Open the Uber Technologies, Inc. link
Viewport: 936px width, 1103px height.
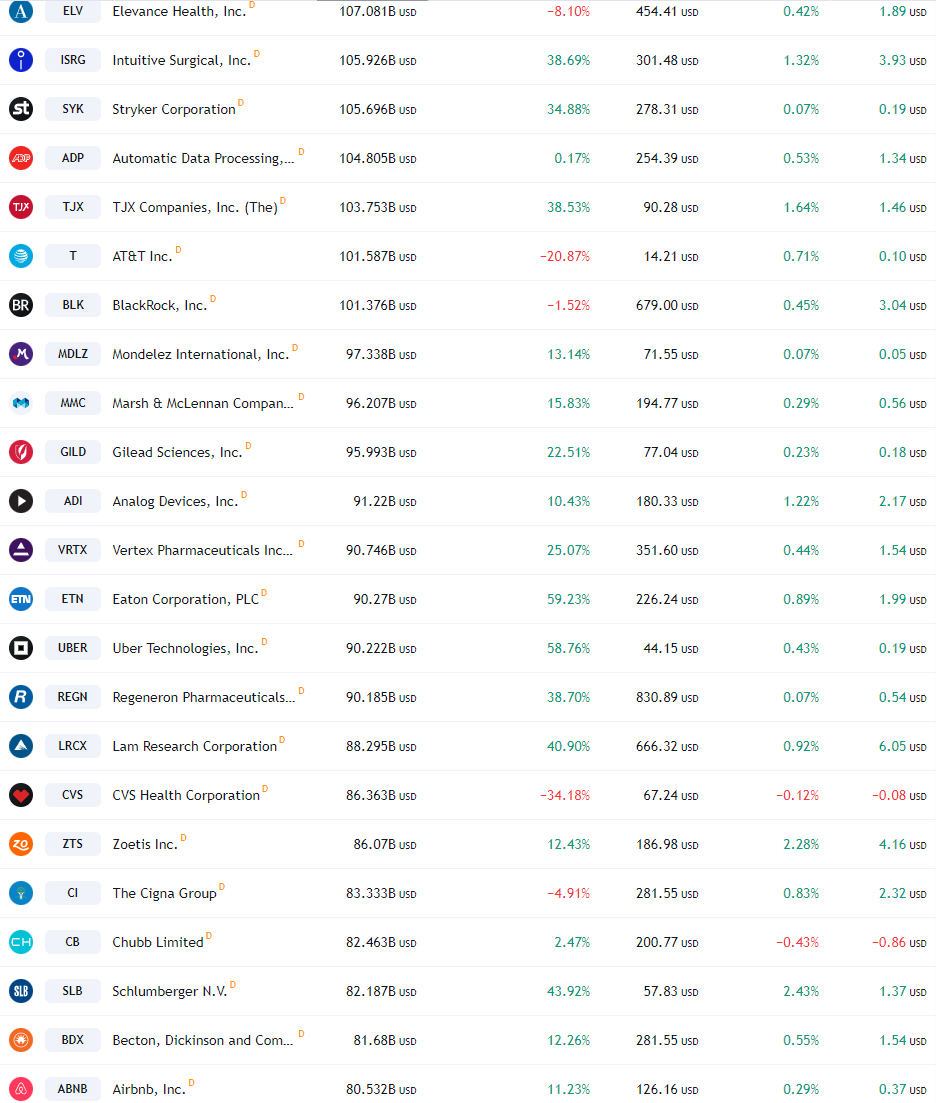tap(186, 648)
